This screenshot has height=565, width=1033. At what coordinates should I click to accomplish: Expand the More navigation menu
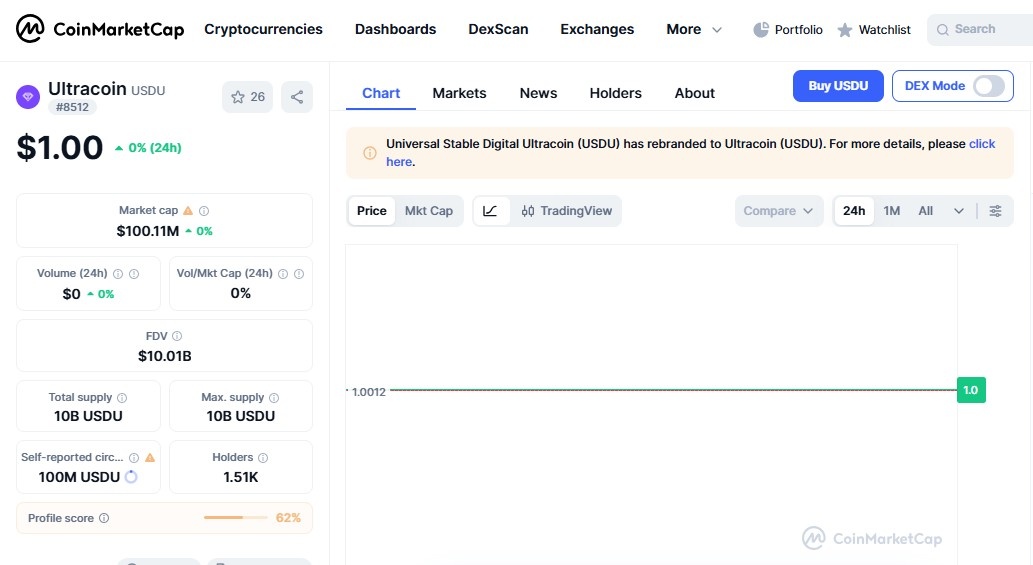pyautogui.click(x=694, y=30)
